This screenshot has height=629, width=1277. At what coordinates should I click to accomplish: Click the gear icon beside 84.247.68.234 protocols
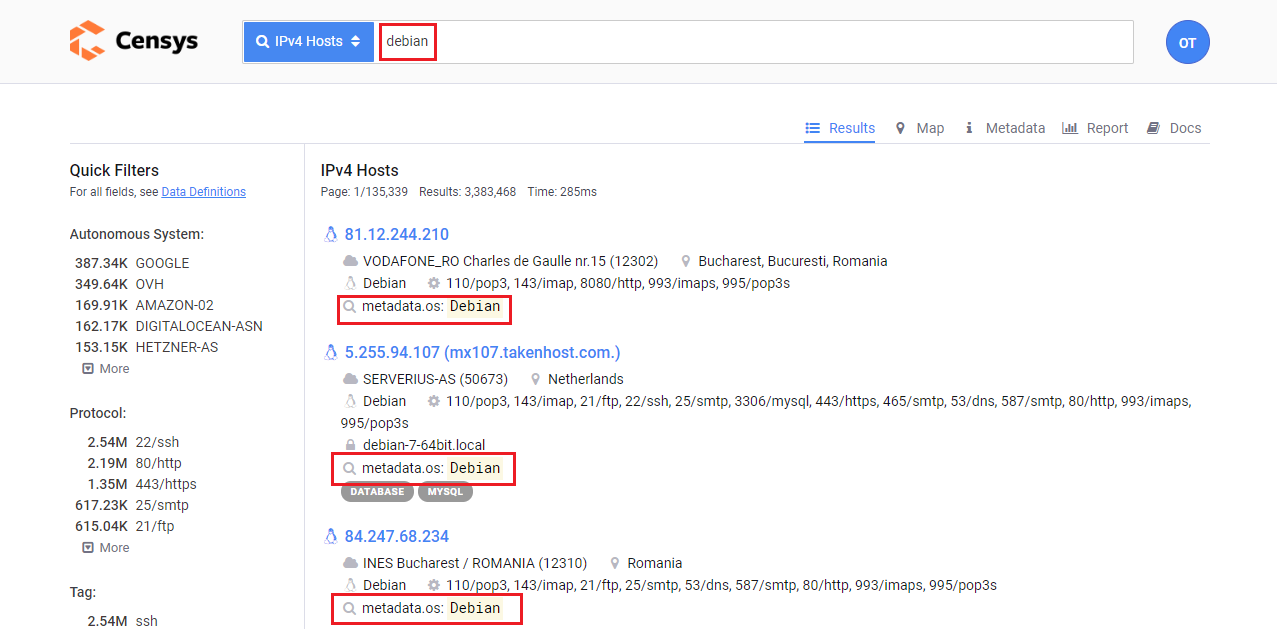pyautogui.click(x=434, y=585)
